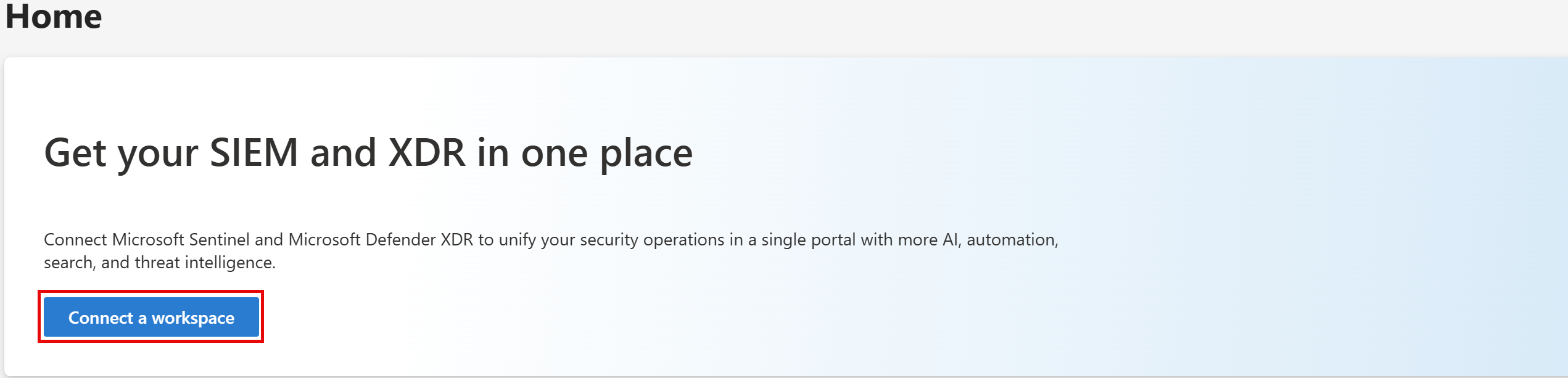Viewport: 1568px width, 378px height.
Task: Select the Home page title
Action: pyautogui.click(x=54, y=16)
